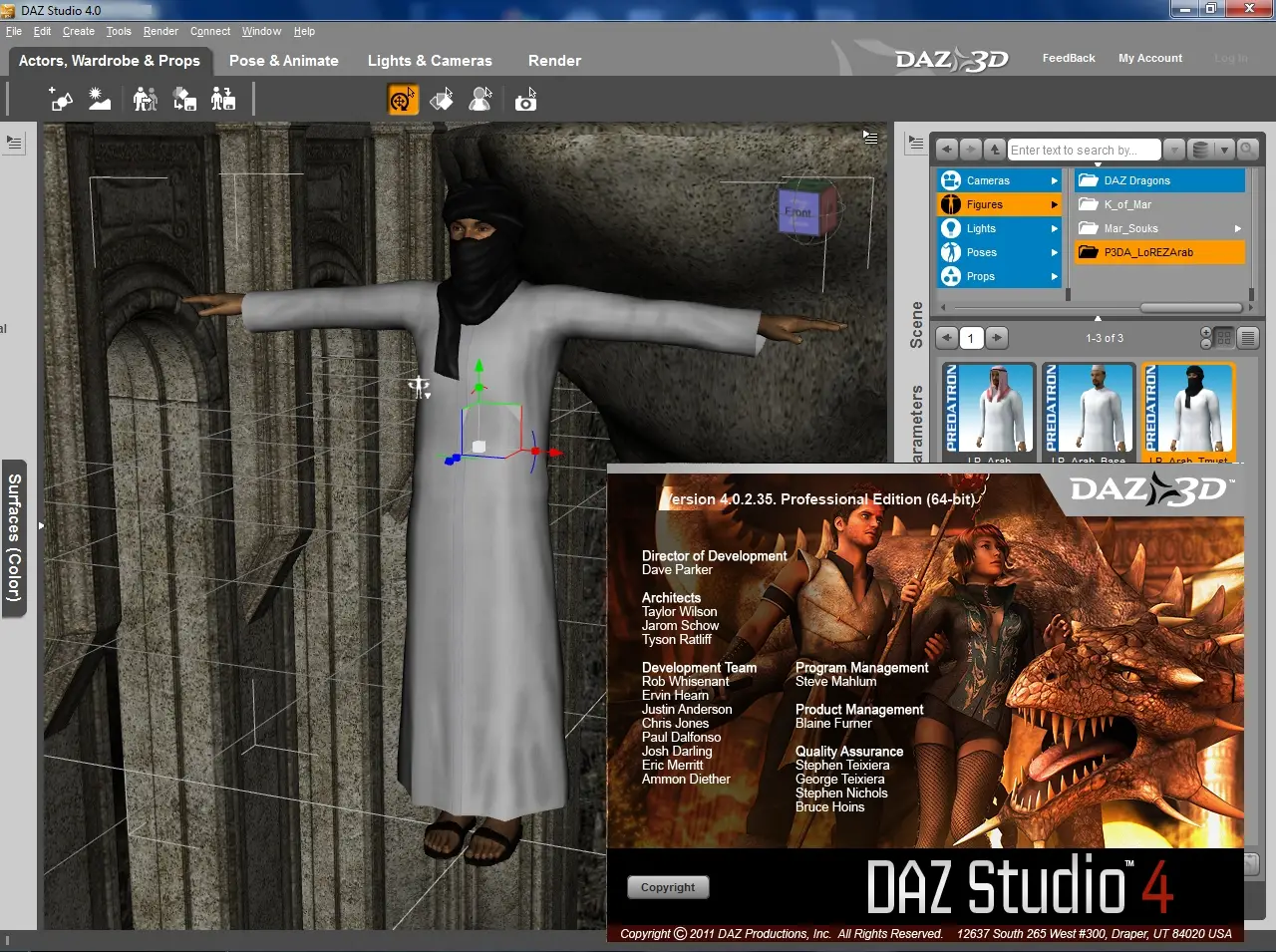Go to next page of library results
The height and width of the screenshot is (952, 1276).
[996, 338]
